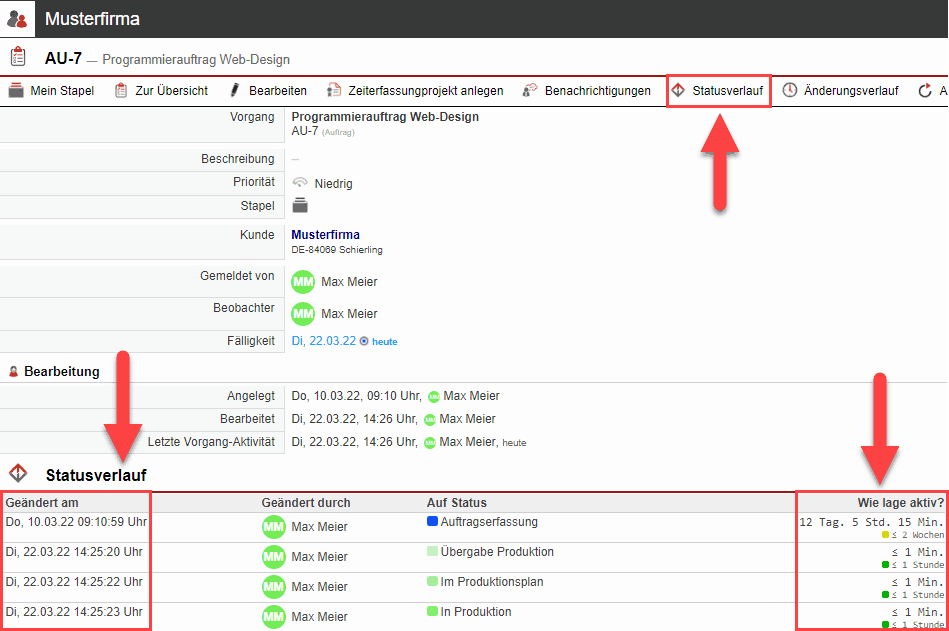The image size is (949, 631).
Task: Click the AU-7 clipboard icon
Action: [18, 57]
